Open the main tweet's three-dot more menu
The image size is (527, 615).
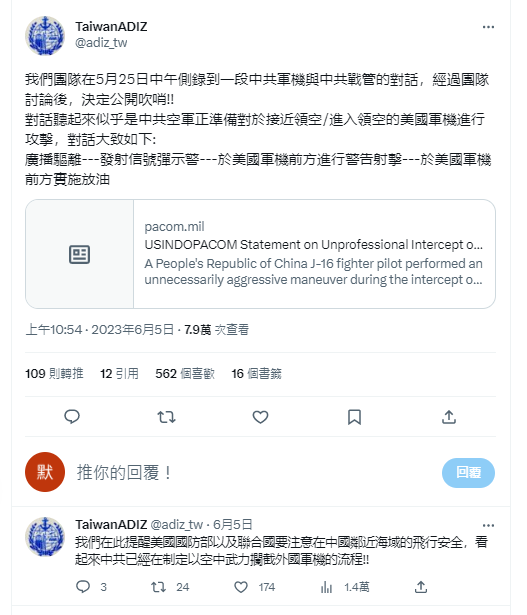488,27
